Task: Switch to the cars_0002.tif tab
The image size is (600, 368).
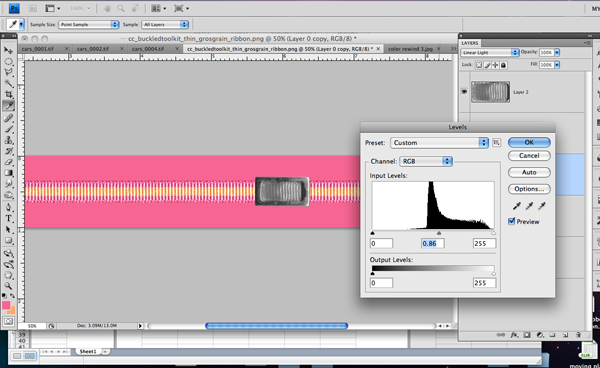Action: (92, 49)
